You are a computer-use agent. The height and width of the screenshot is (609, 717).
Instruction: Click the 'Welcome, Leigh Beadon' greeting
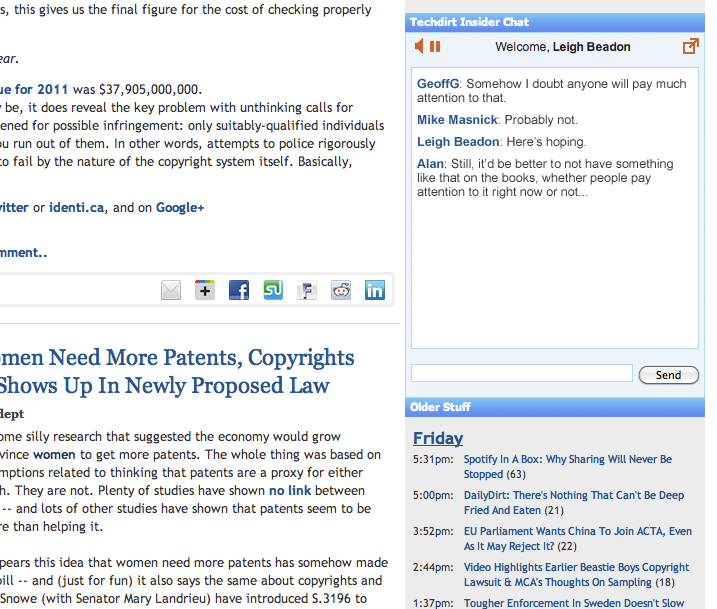point(562,47)
